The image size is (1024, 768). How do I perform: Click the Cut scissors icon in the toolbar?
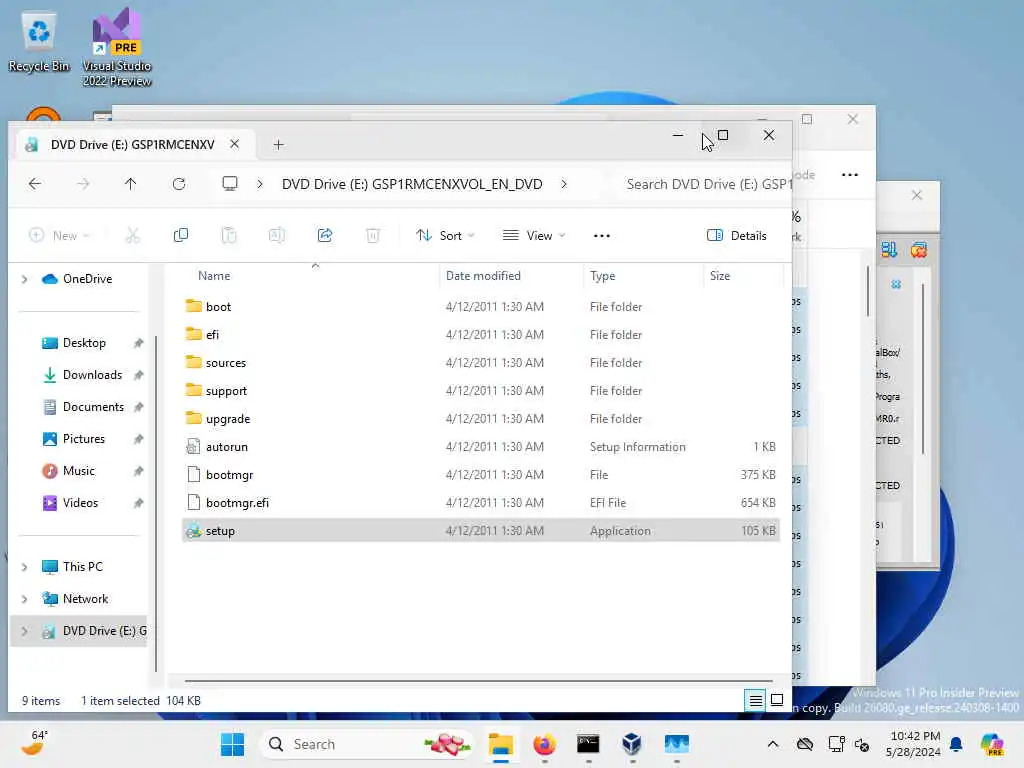(x=133, y=235)
